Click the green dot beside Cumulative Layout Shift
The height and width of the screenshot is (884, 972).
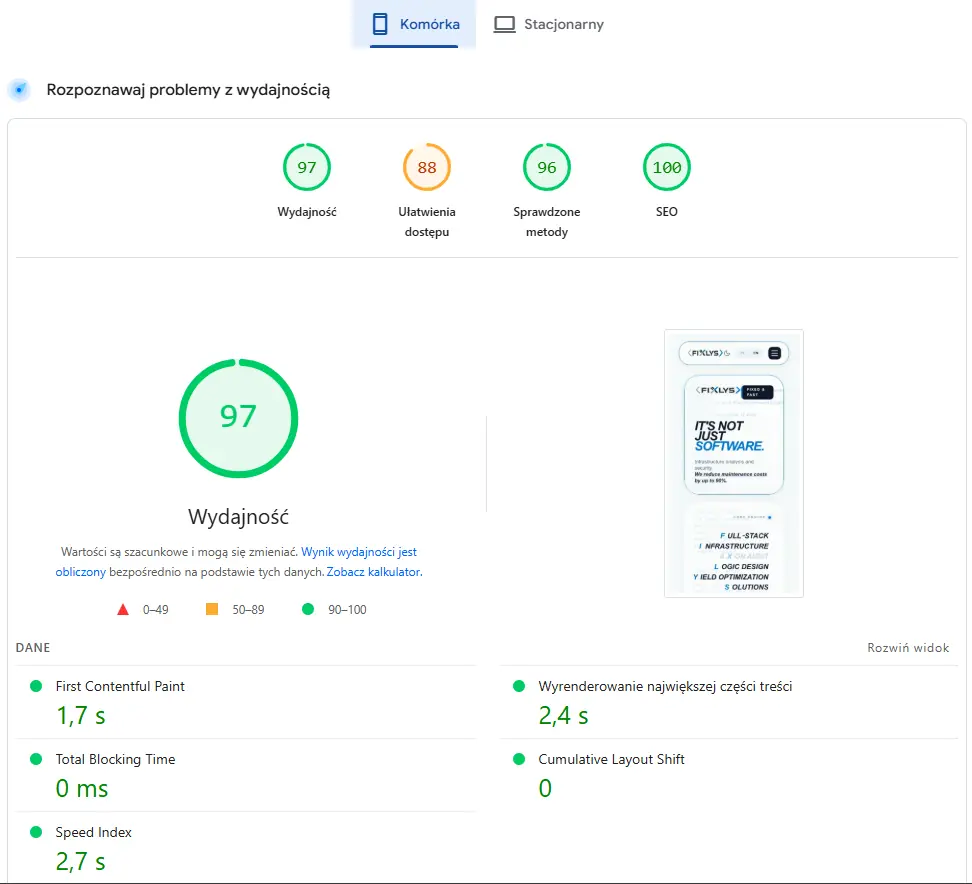click(x=519, y=759)
